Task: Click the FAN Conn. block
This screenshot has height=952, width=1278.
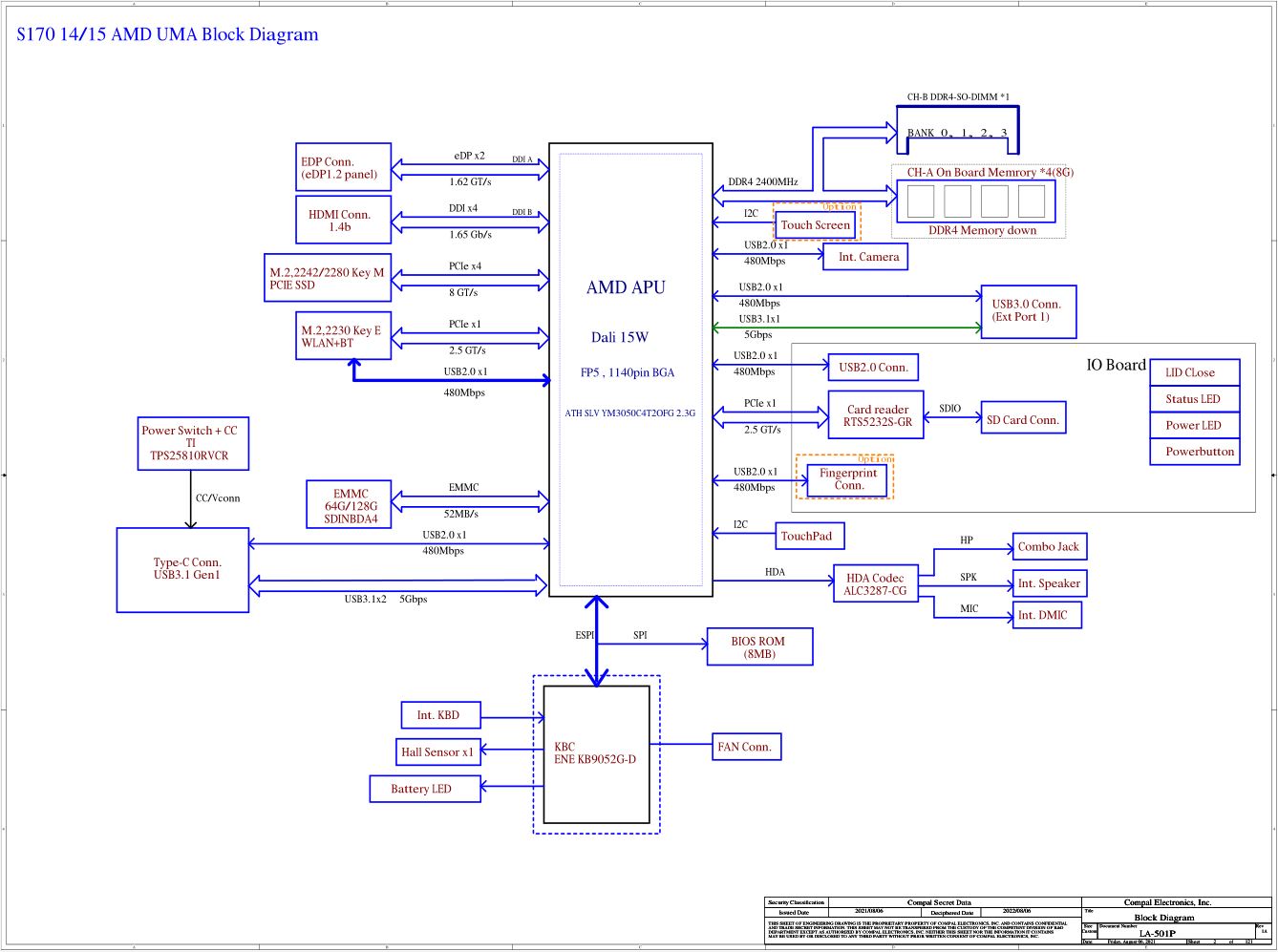Action: [747, 747]
